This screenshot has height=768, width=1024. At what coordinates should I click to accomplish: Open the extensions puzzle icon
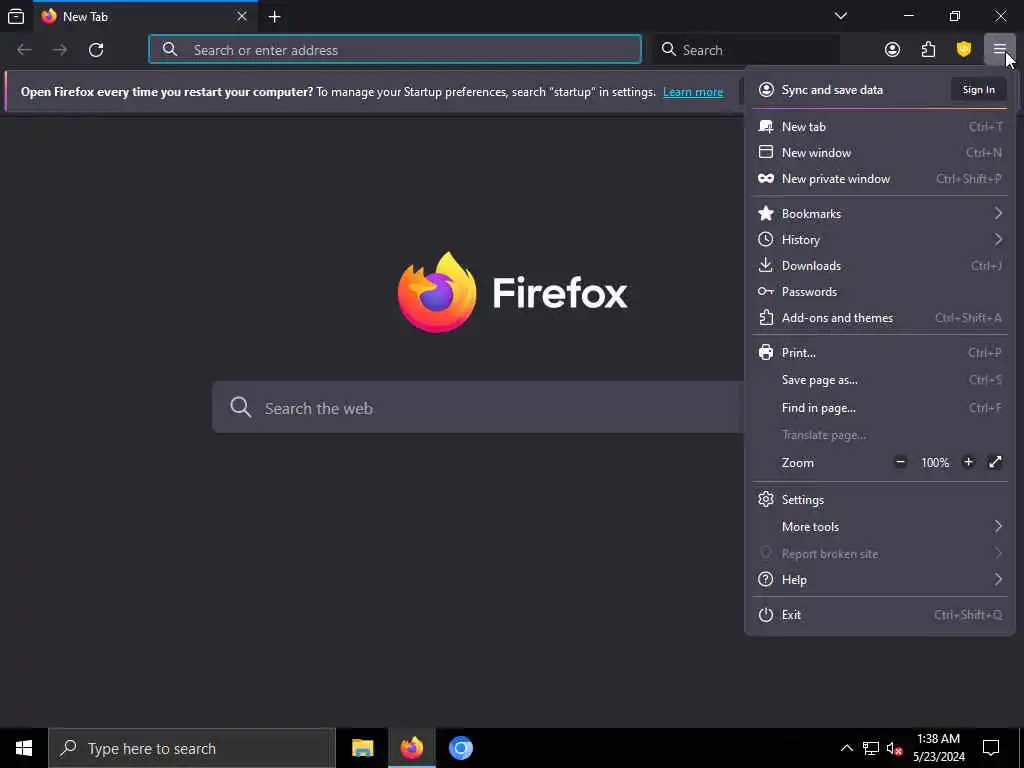(928, 50)
